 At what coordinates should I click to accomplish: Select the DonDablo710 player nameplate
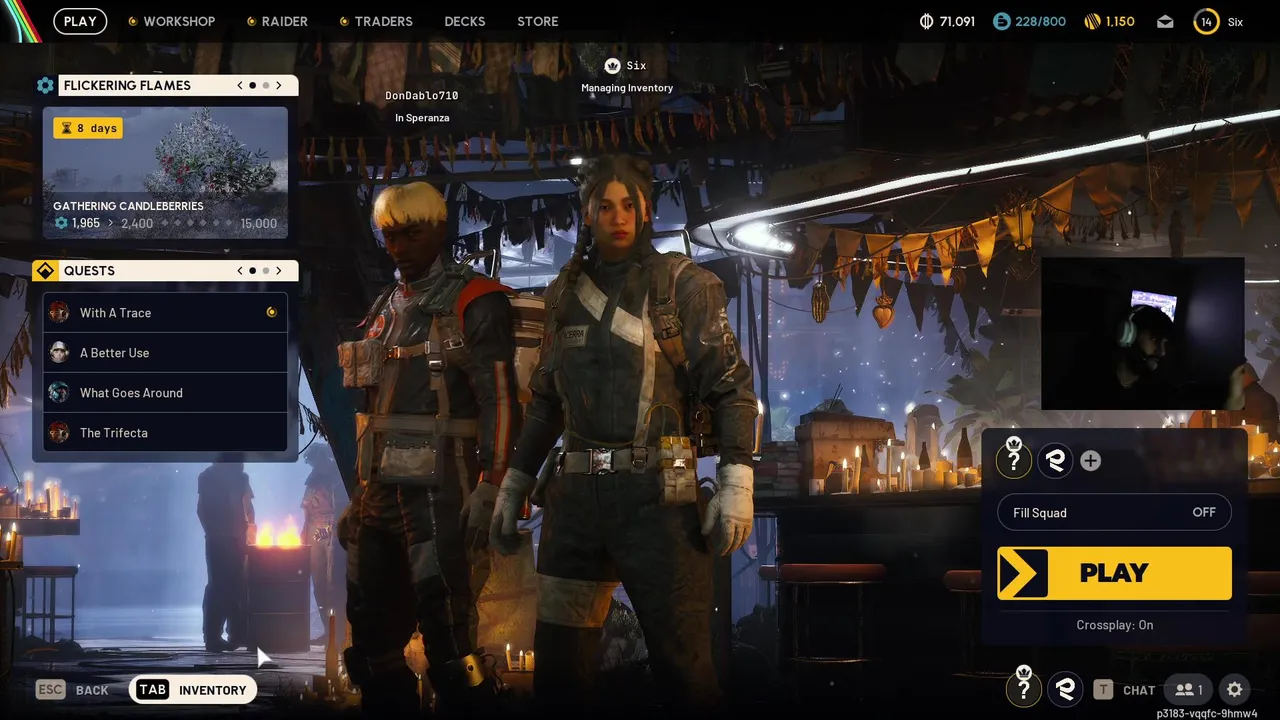point(421,96)
